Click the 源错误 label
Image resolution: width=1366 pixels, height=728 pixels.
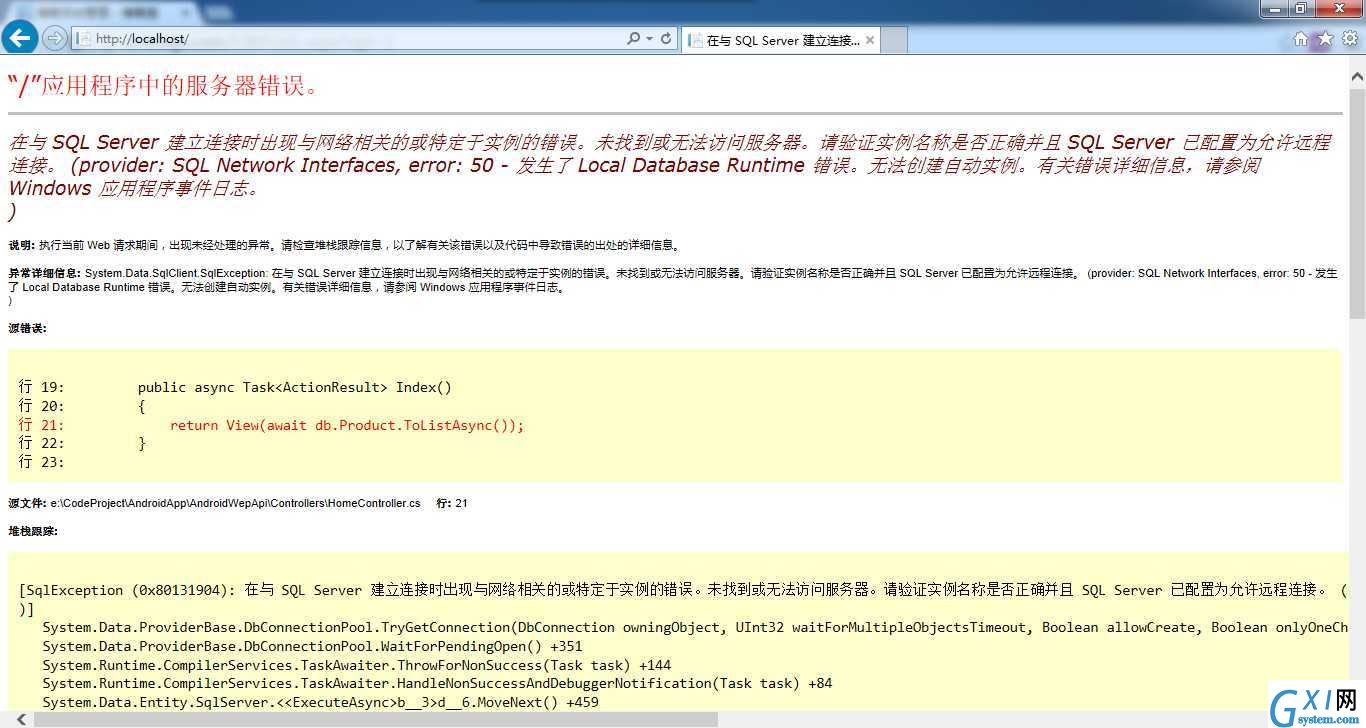point(27,328)
